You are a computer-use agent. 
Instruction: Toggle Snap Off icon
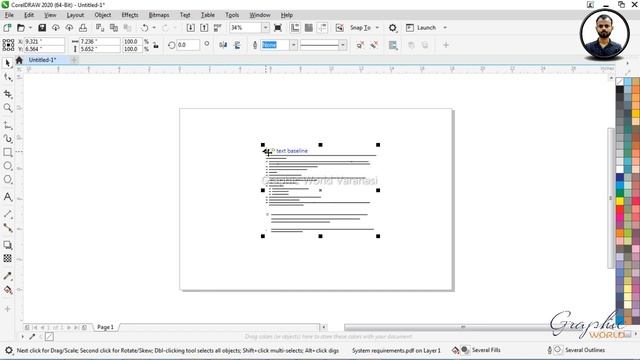point(339,28)
